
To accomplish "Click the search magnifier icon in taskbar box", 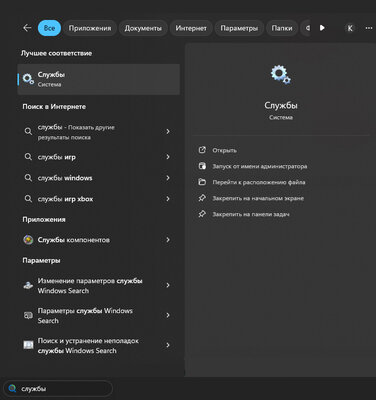I will point(13,389).
